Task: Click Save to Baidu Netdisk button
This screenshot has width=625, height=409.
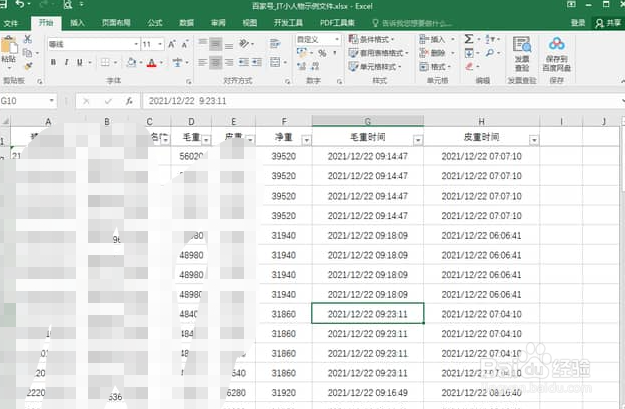Action: pyautogui.click(x=556, y=53)
